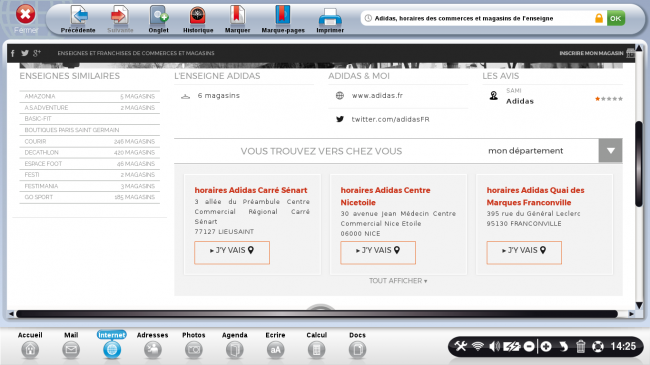This screenshot has height=365, width=650.
Task: Click the speaker volume icon
Action: [494, 346]
